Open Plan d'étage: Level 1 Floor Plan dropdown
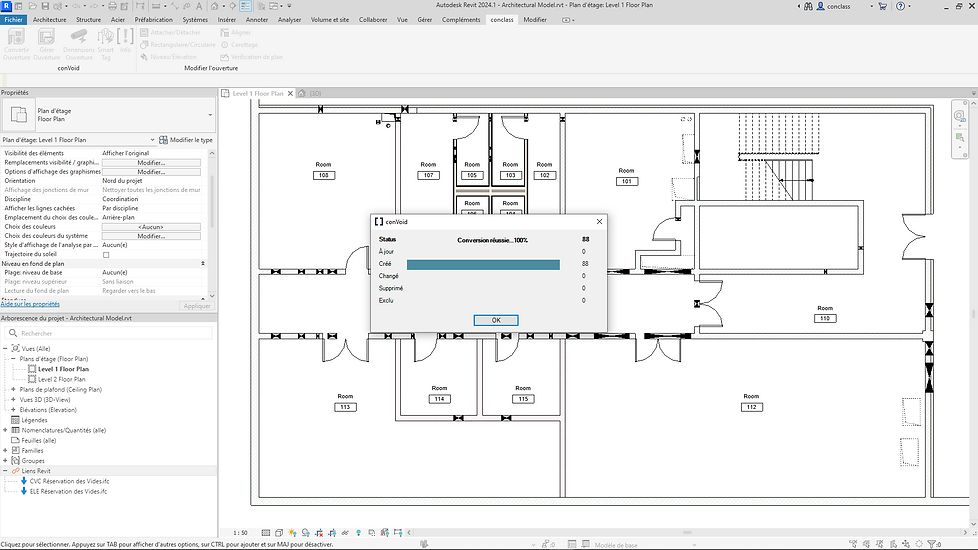Image resolution: width=978 pixels, height=550 pixels. tap(152, 140)
